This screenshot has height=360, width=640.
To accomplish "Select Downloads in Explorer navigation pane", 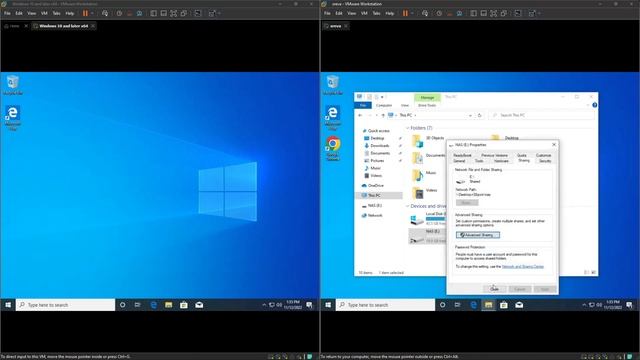I will [380, 146].
